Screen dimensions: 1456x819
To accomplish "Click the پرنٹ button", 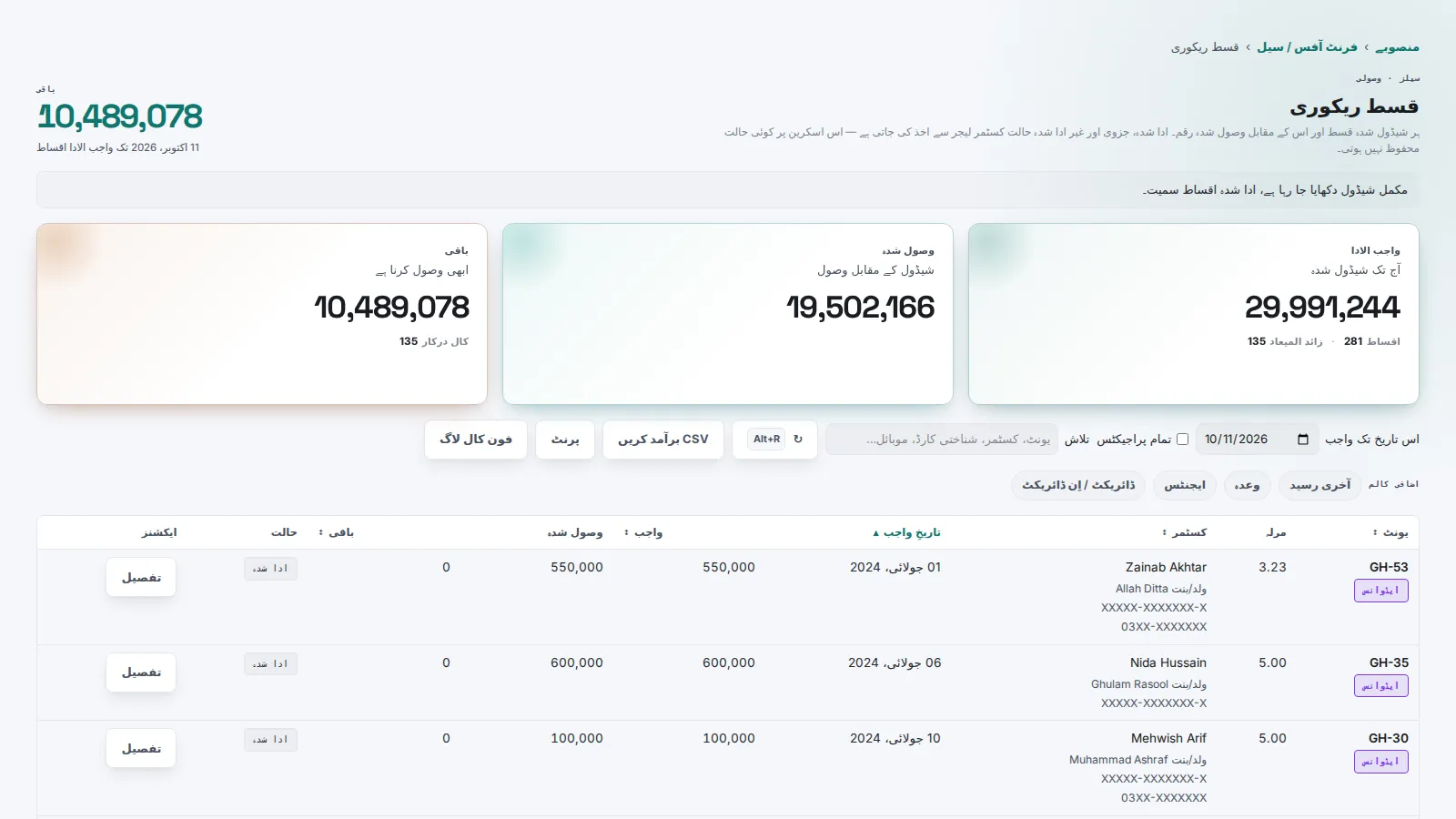I will 565,440.
